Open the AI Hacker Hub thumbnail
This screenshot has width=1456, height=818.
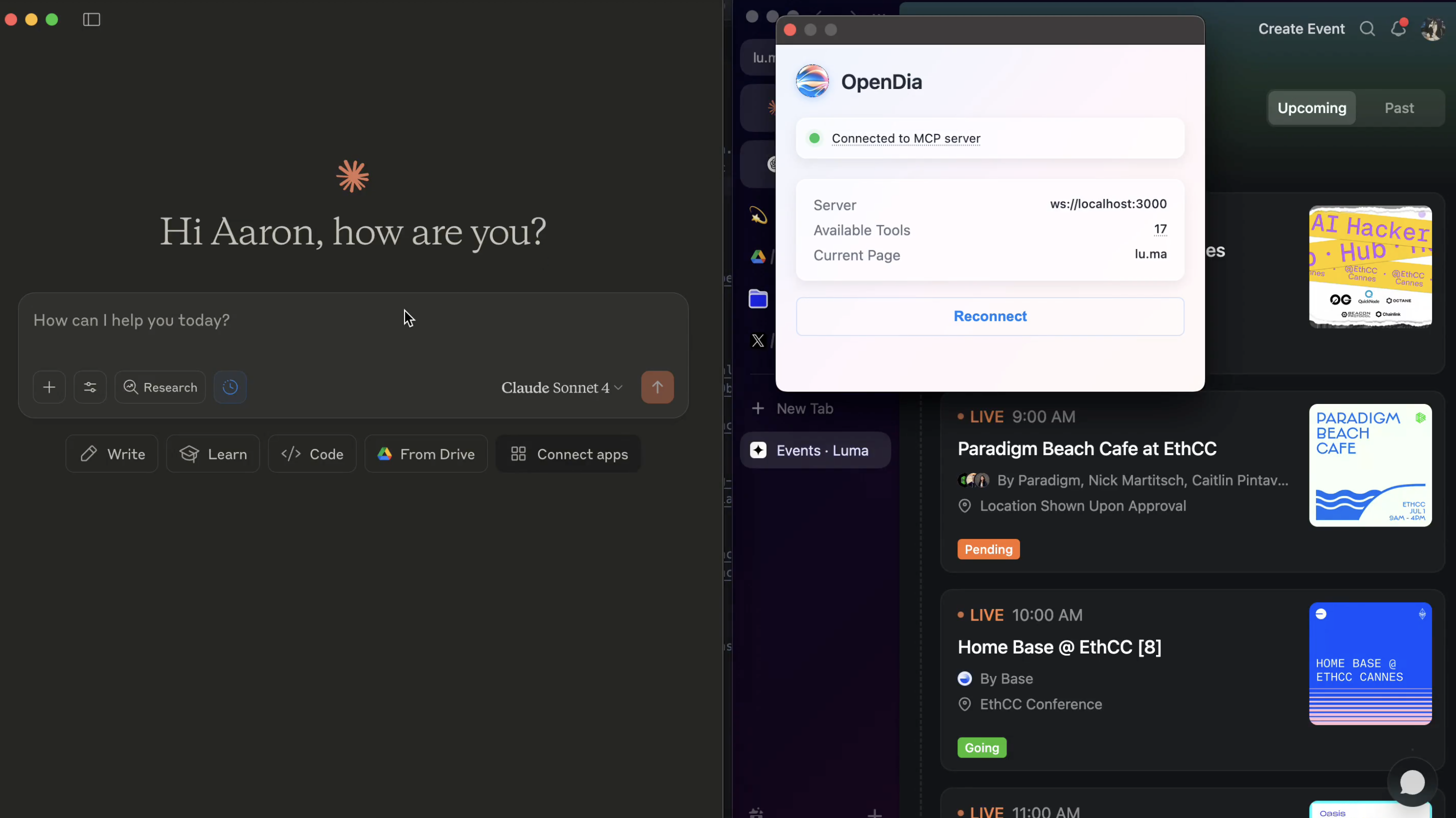tap(1370, 267)
